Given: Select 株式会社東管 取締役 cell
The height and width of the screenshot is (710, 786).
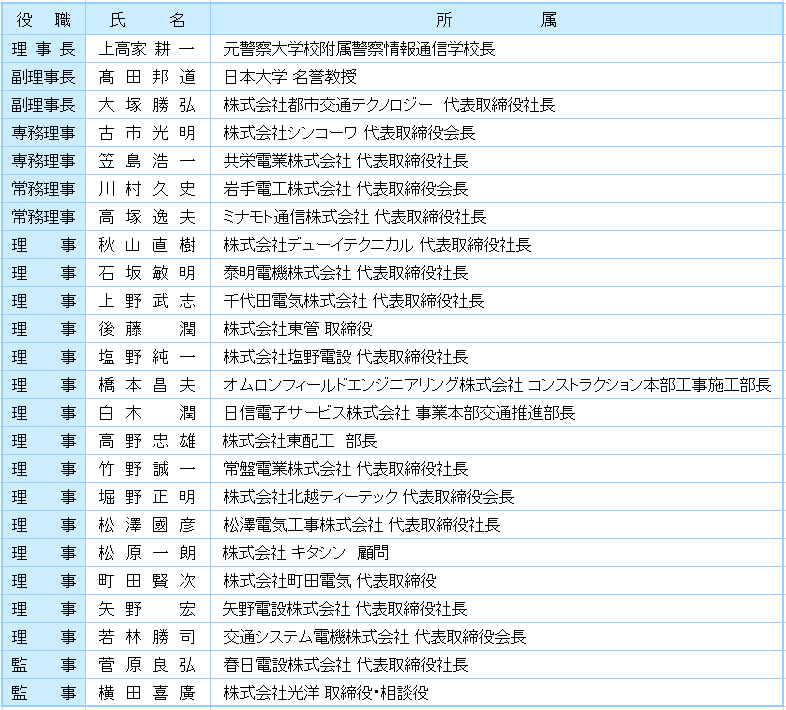Looking at the screenshot, I should [497, 329].
